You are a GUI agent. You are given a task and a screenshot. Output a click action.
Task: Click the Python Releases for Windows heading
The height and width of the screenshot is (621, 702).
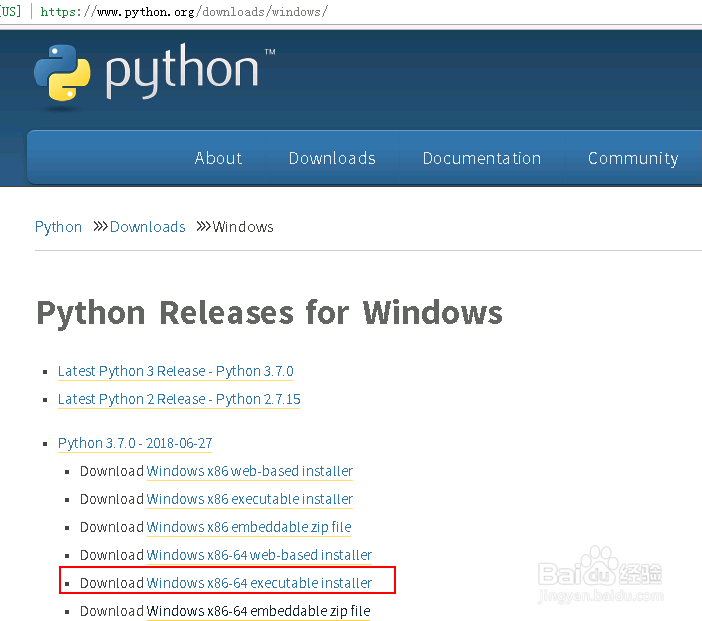coord(270,313)
